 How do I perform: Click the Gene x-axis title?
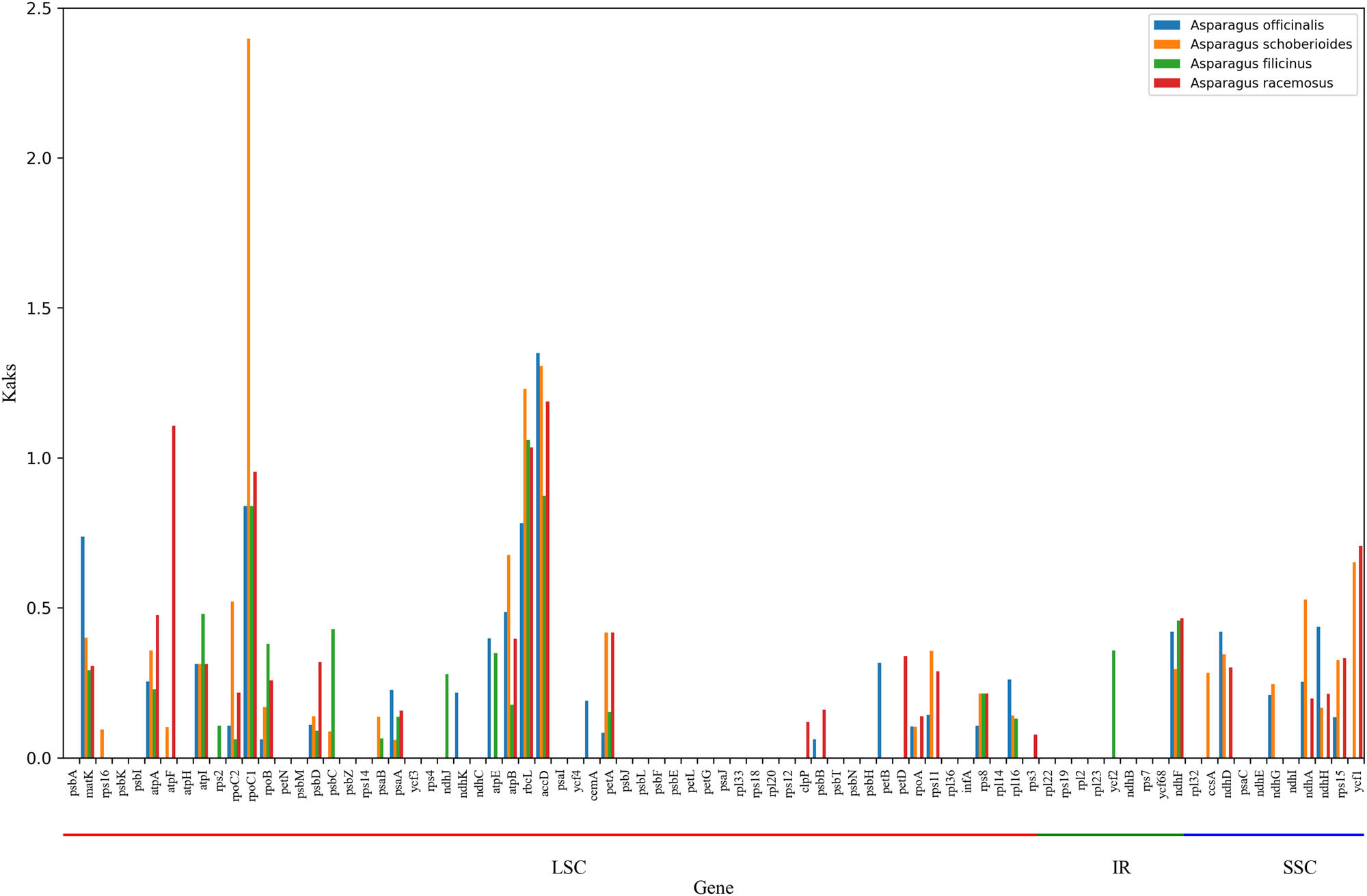coord(713,887)
